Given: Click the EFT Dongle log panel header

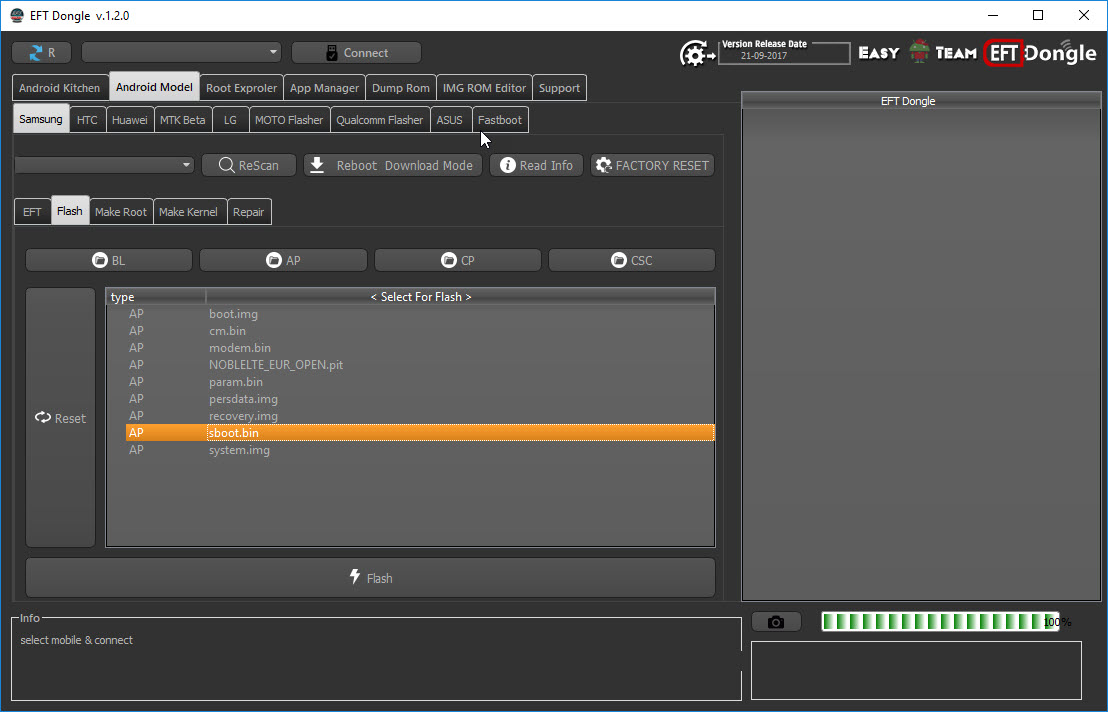Looking at the screenshot, I should 921,101.
